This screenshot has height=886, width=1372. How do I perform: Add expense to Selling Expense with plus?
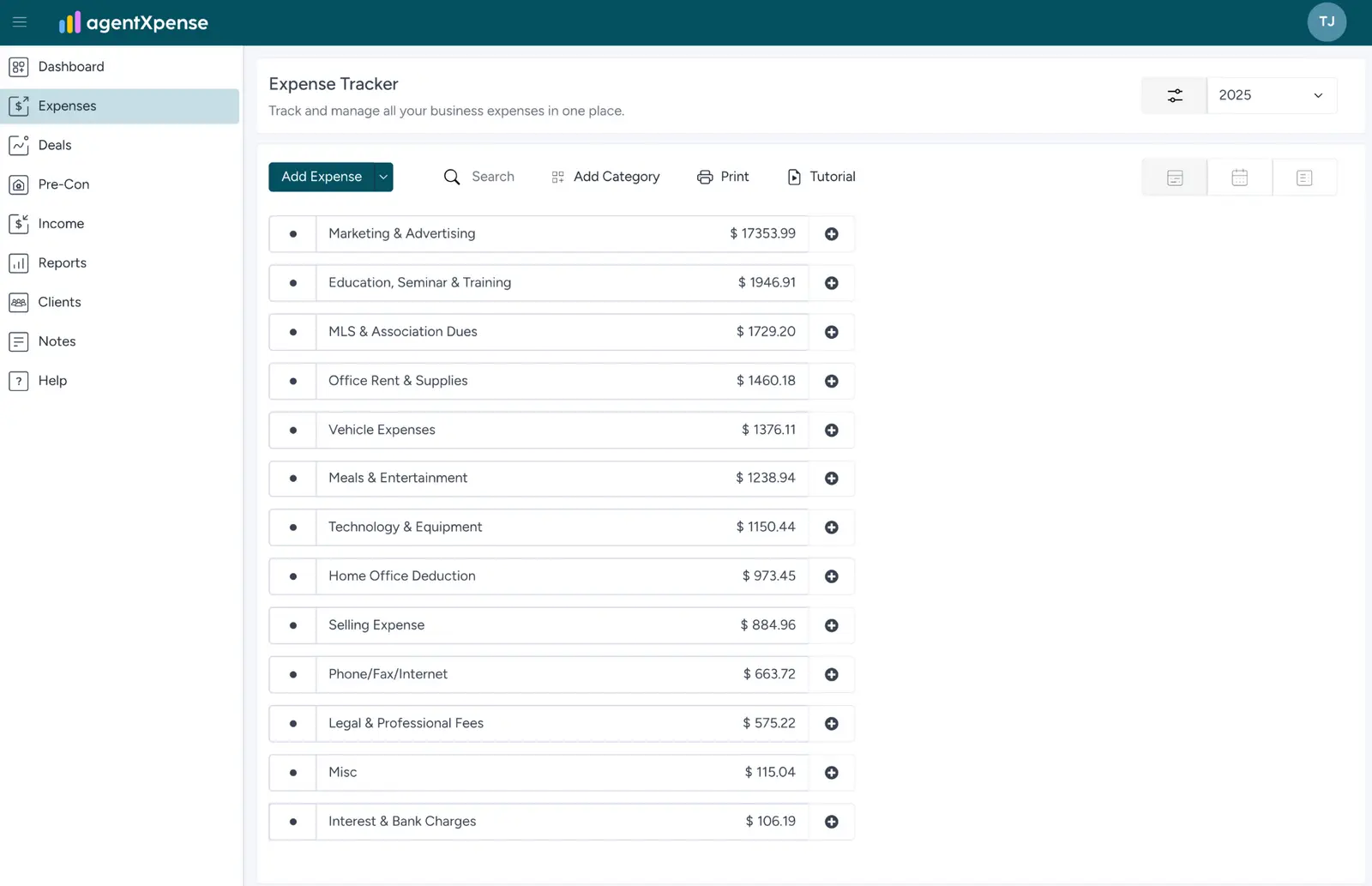coord(832,625)
